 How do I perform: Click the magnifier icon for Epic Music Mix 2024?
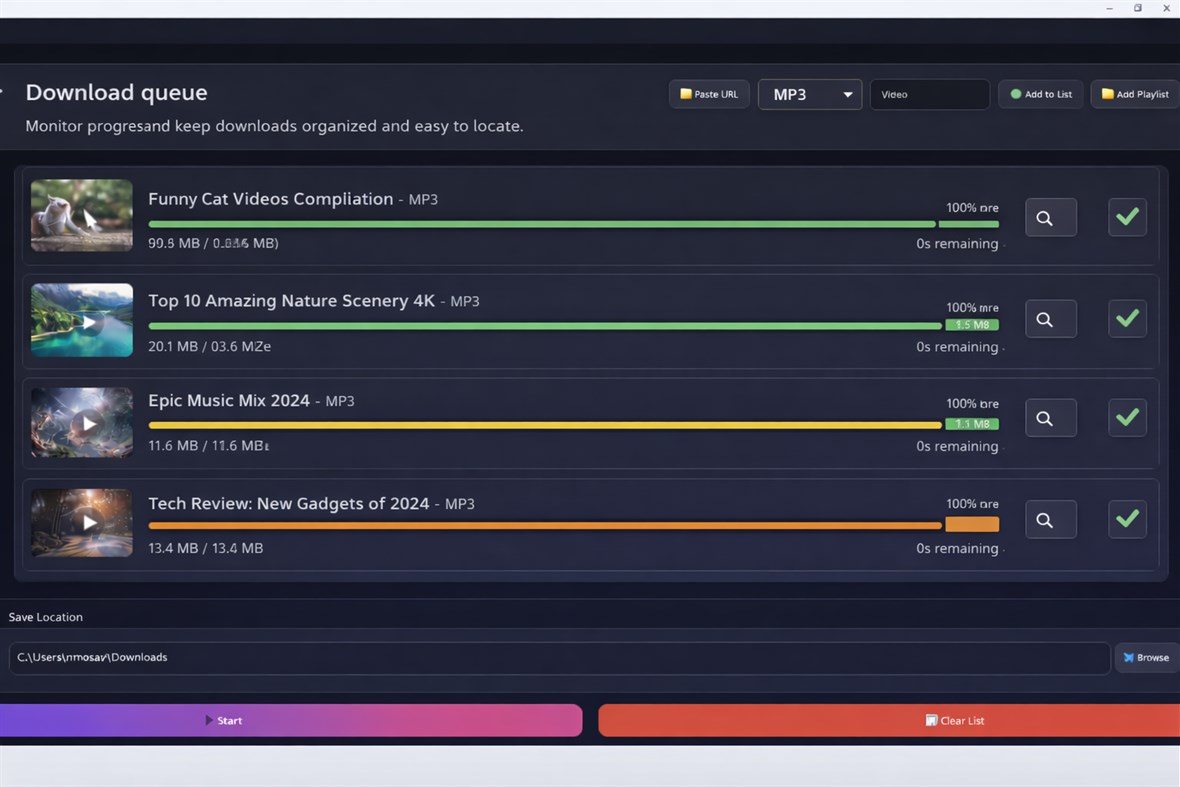(x=1051, y=418)
